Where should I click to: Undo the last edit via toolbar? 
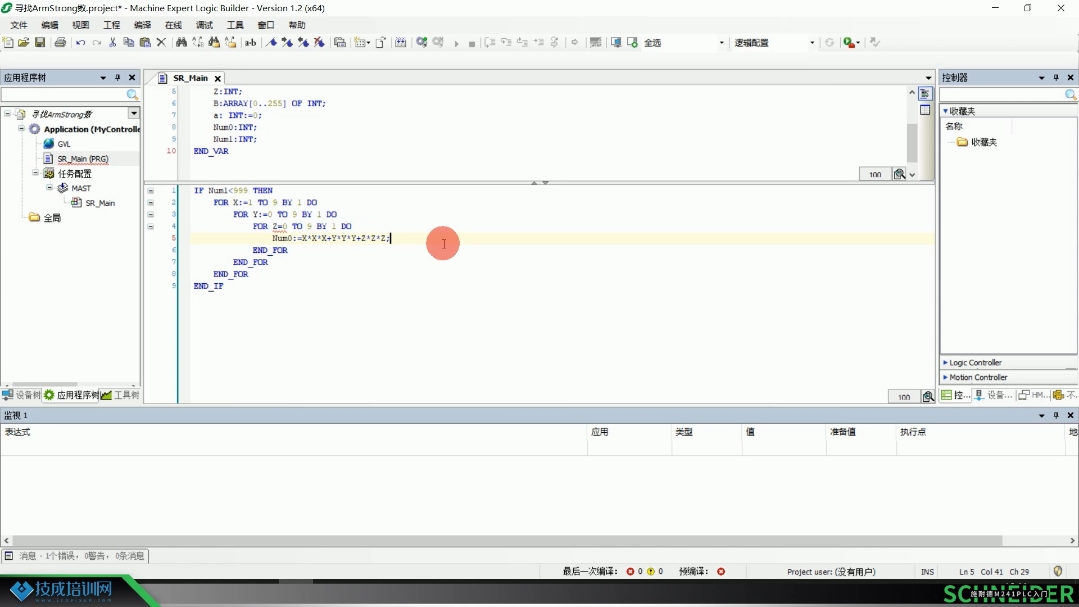pos(81,43)
